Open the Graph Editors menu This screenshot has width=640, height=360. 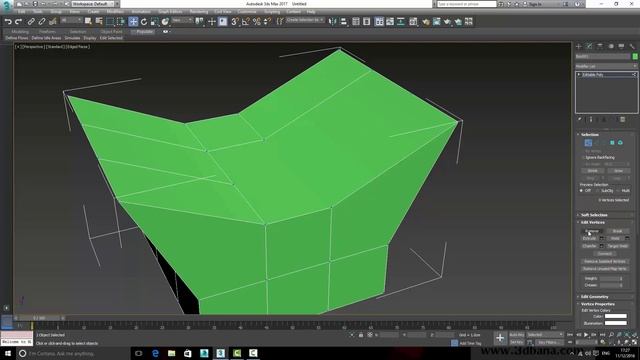pyautogui.click(x=170, y=12)
